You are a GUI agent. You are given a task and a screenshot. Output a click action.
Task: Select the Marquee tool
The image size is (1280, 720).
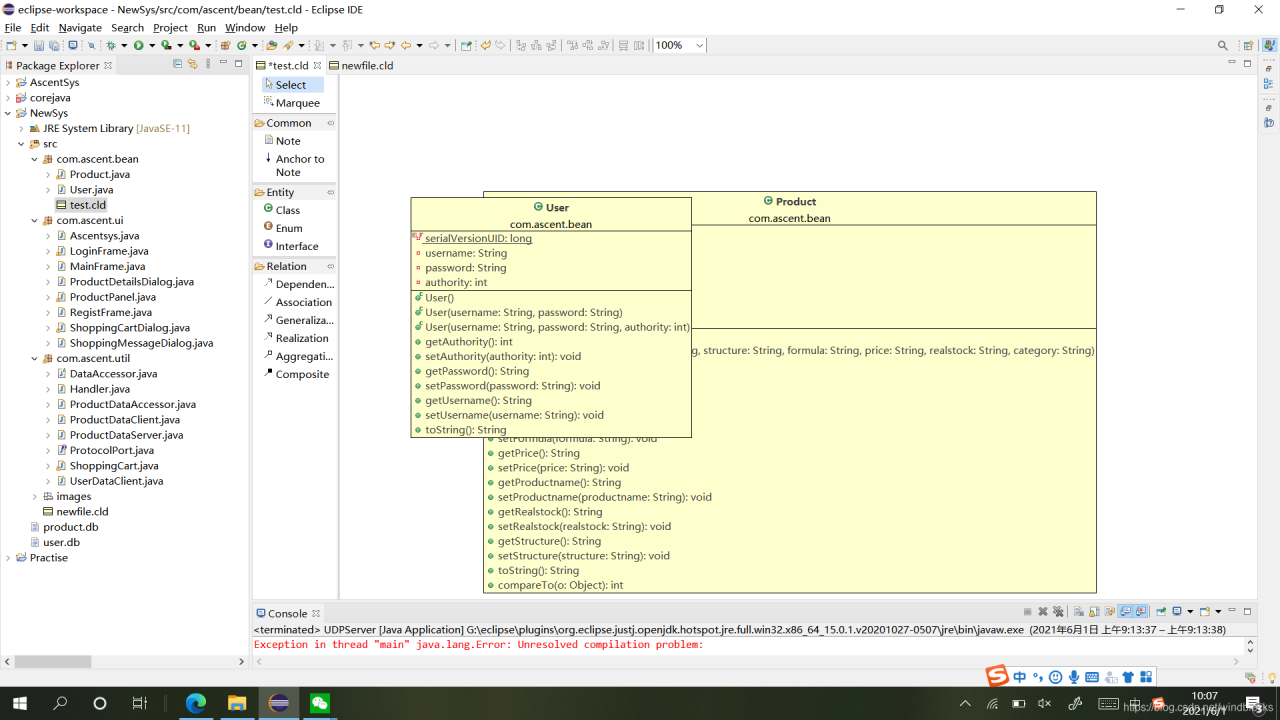click(x=292, y=102)
